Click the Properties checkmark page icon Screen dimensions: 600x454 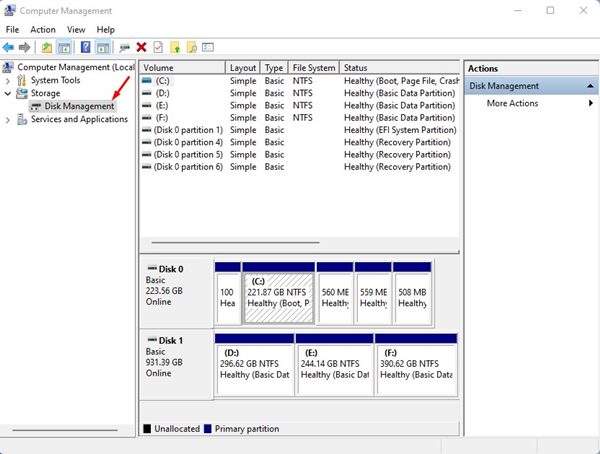tap(158, 47)
